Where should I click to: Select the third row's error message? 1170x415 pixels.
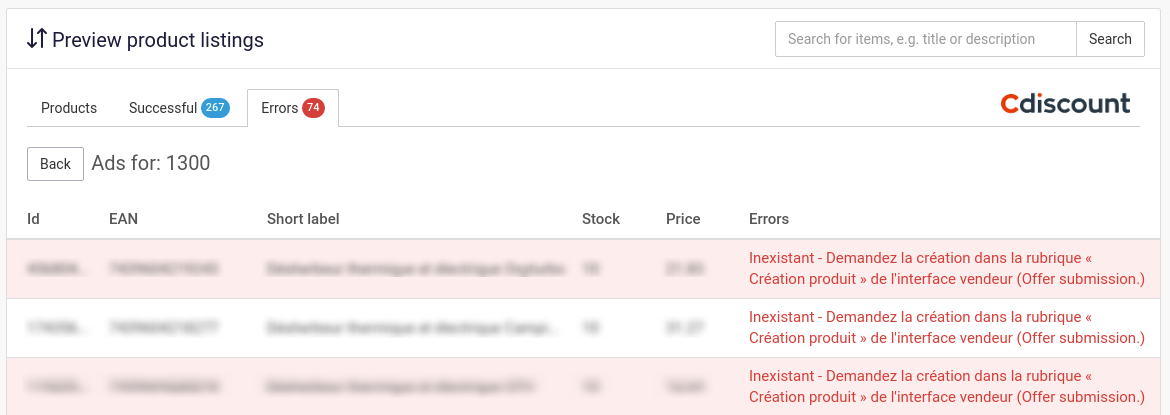(x=946, y=386)
